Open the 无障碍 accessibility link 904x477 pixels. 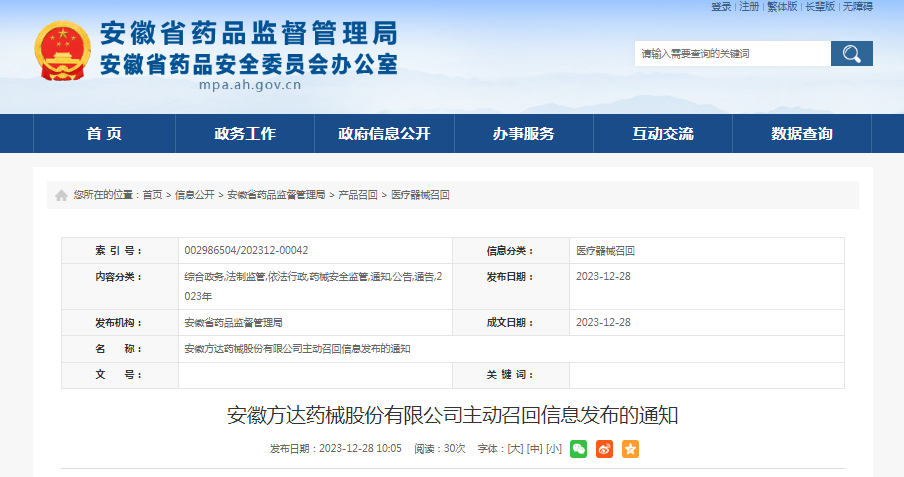(x=858, y=6)
